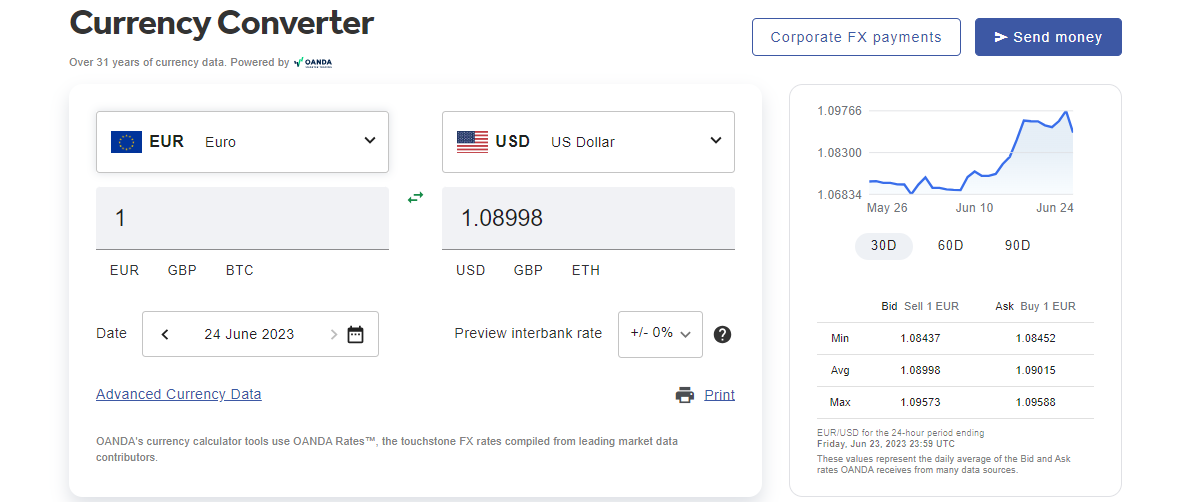Open the +/- 0% interbank rate dropdown
Screen dimensions: 1186x502
point(660,334)
